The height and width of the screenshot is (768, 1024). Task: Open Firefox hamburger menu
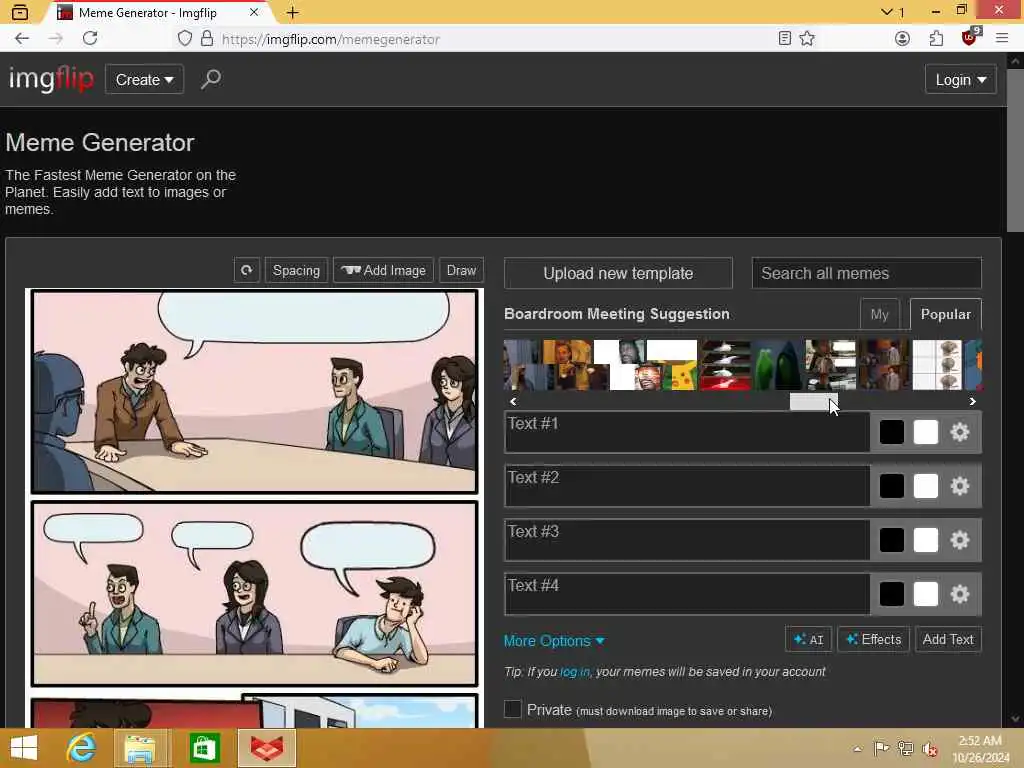coord(1002,39)
